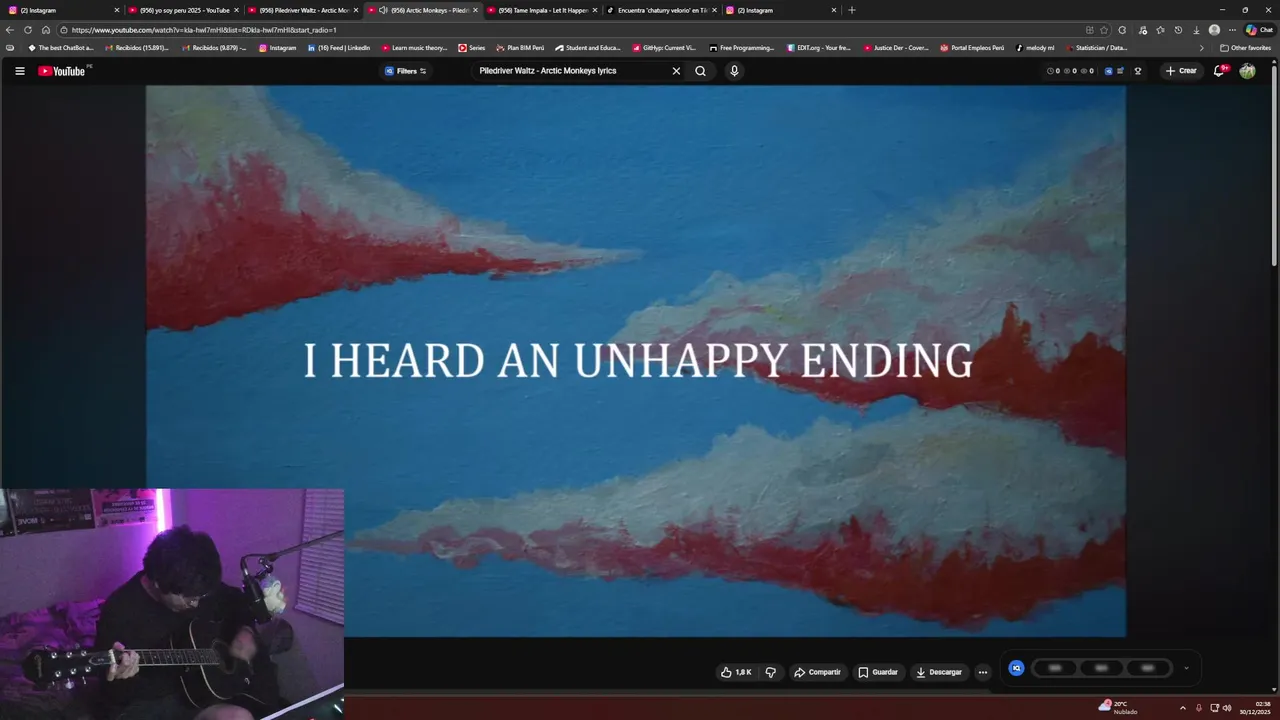The height and width of the screenshot is (720, 1280).
Task: Expand the system tray hidden icons
Action: pyautogui.click(x=1183, y=708)
